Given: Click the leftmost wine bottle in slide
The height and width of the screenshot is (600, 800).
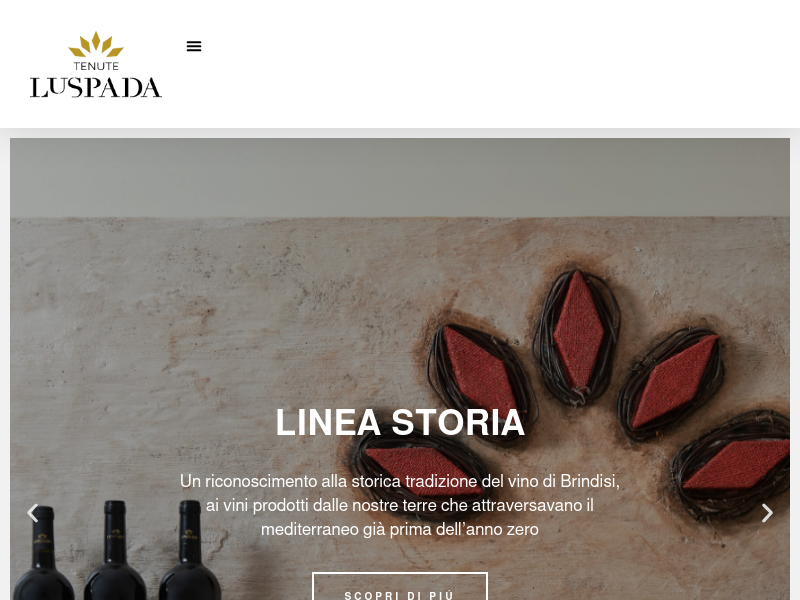Looking at the screenshot, I should click(43, 554).
